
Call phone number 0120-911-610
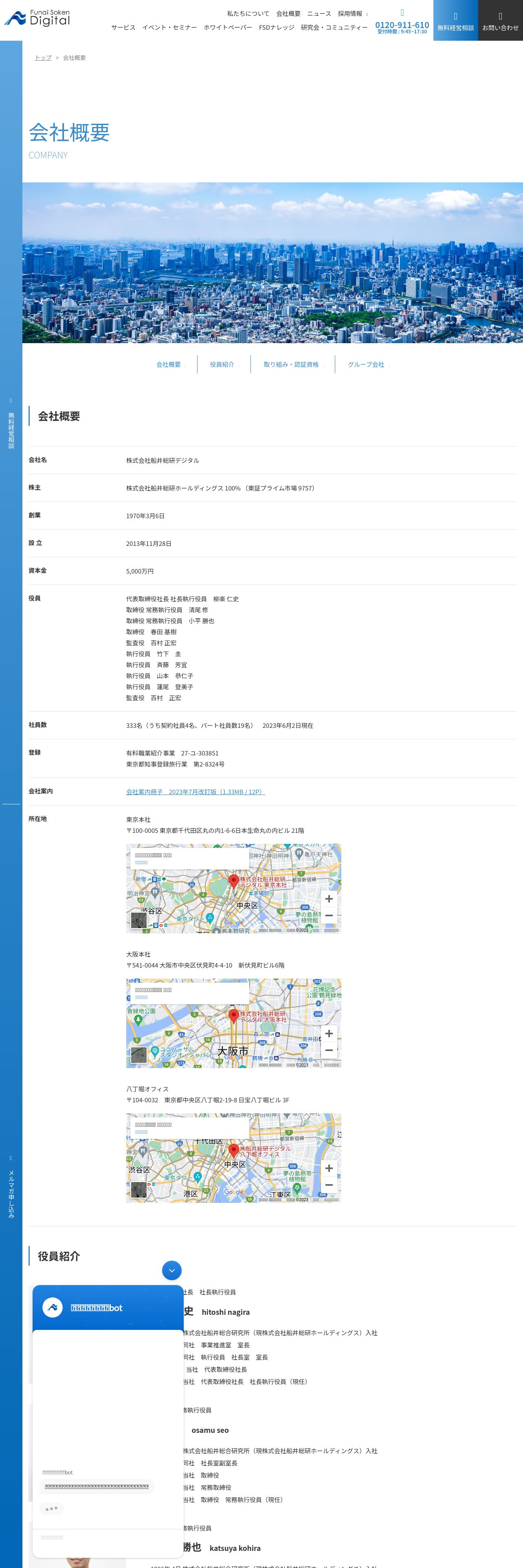[402, 25]
